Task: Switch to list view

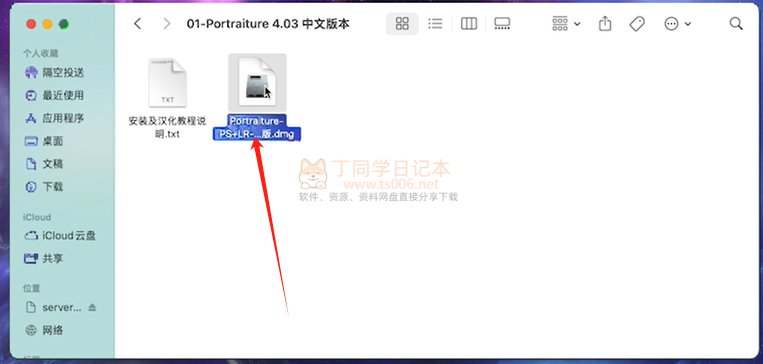Action: [435, 23]
